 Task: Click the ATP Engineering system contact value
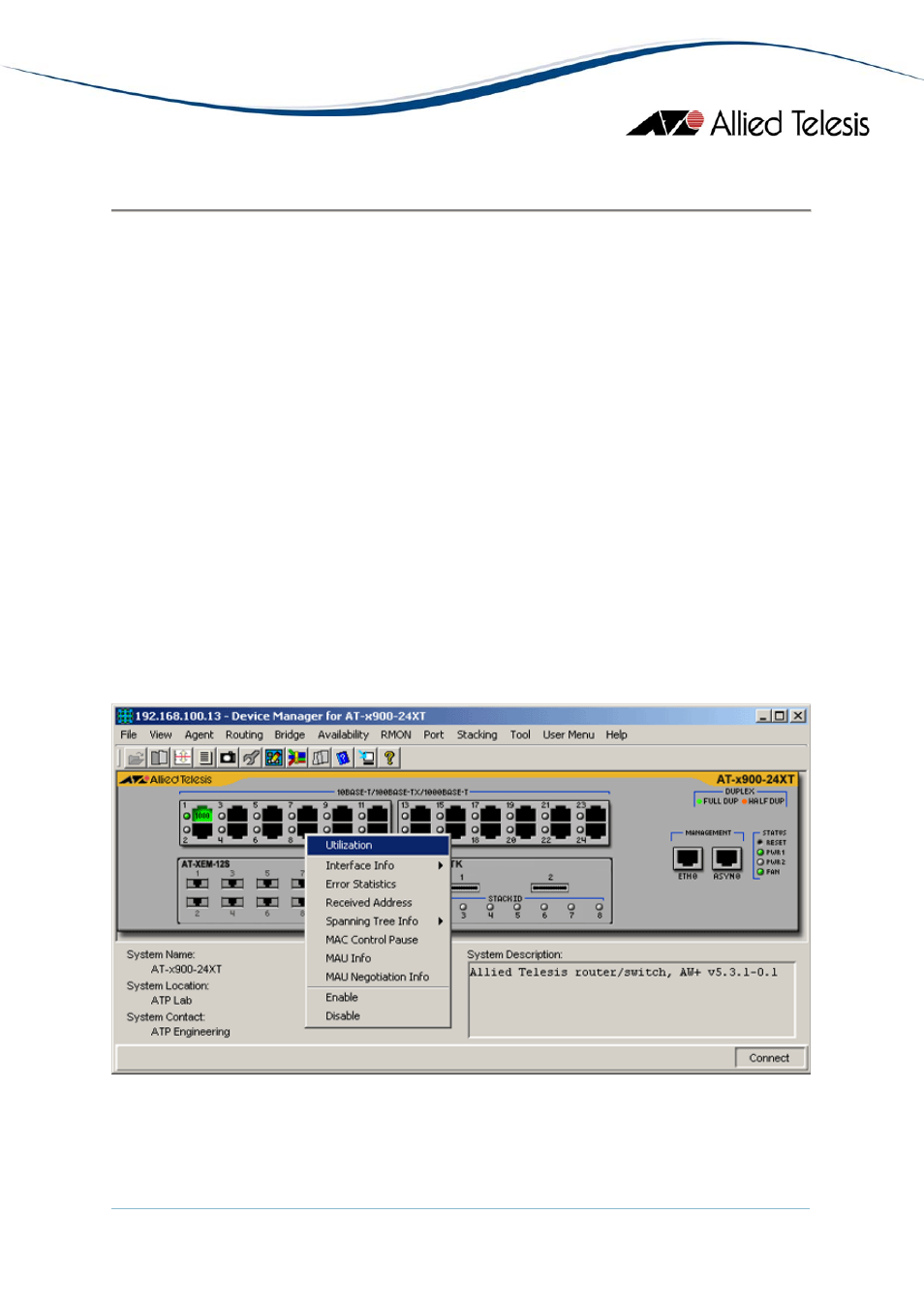pyautogui.click(x=191, y=1032)
